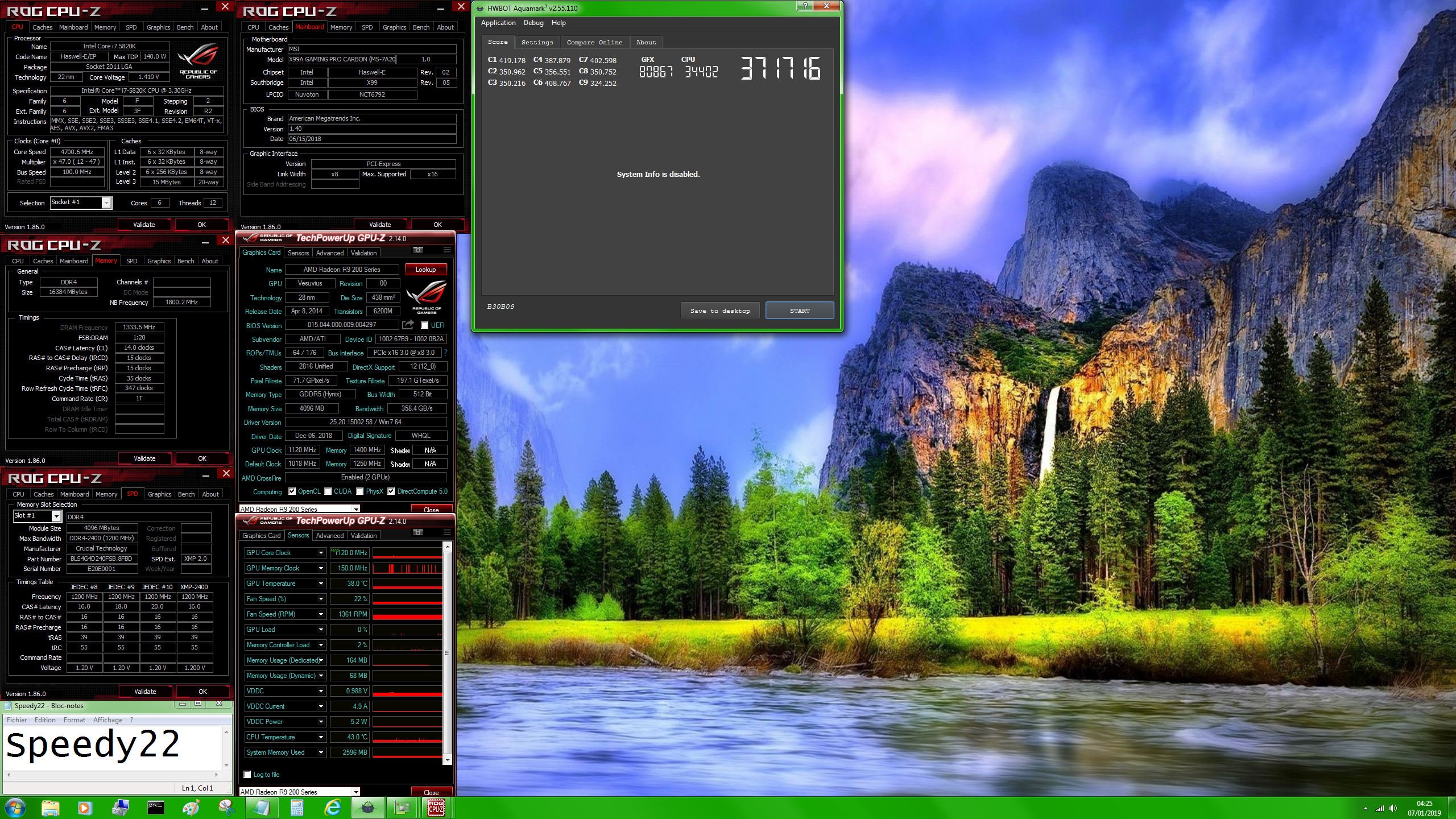Image resolution: width=1456 pixels, height=819 pixels.
Task: Launch Internet Explorer from taskbar
Action: [x=332, y=808]
